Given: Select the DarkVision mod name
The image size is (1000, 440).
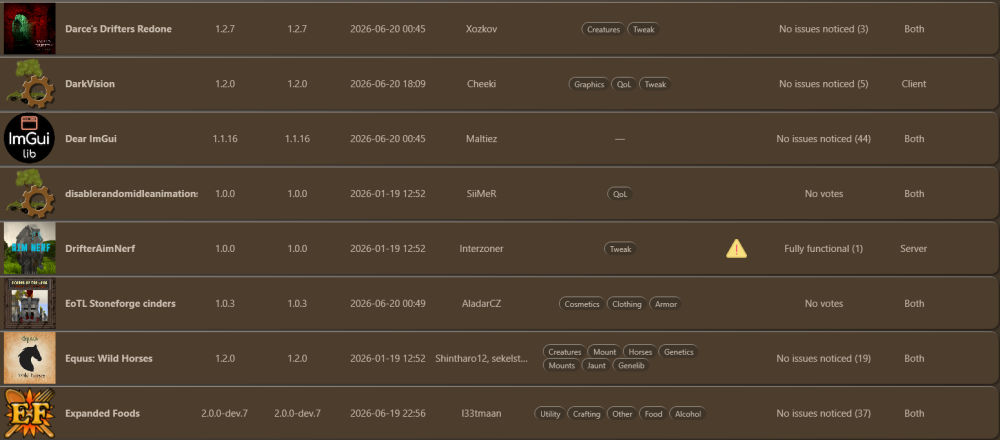Looking at the screenshot, I should point(90,84).
